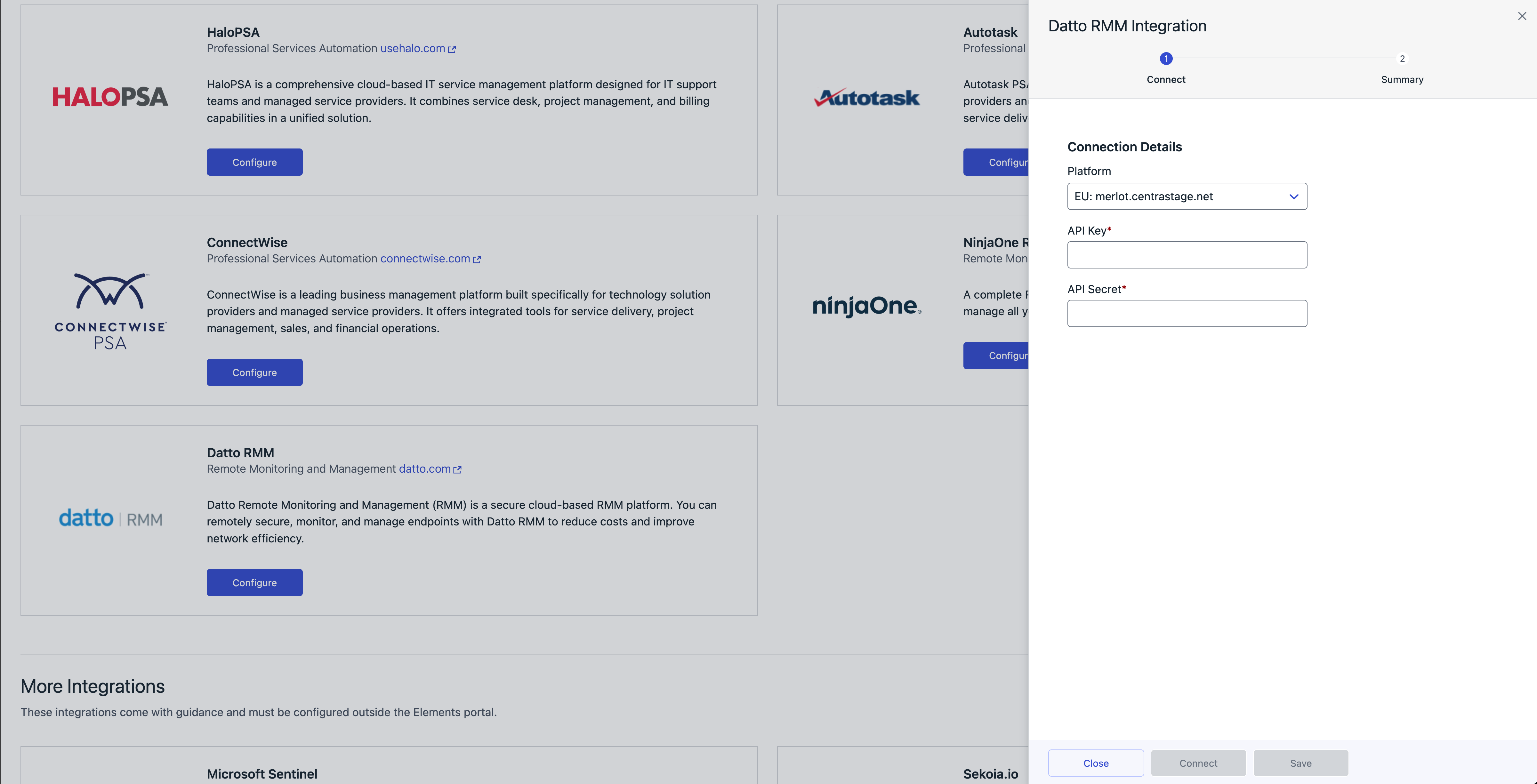Close the Datto RMM Integration panel with X

click(1522, 16)
